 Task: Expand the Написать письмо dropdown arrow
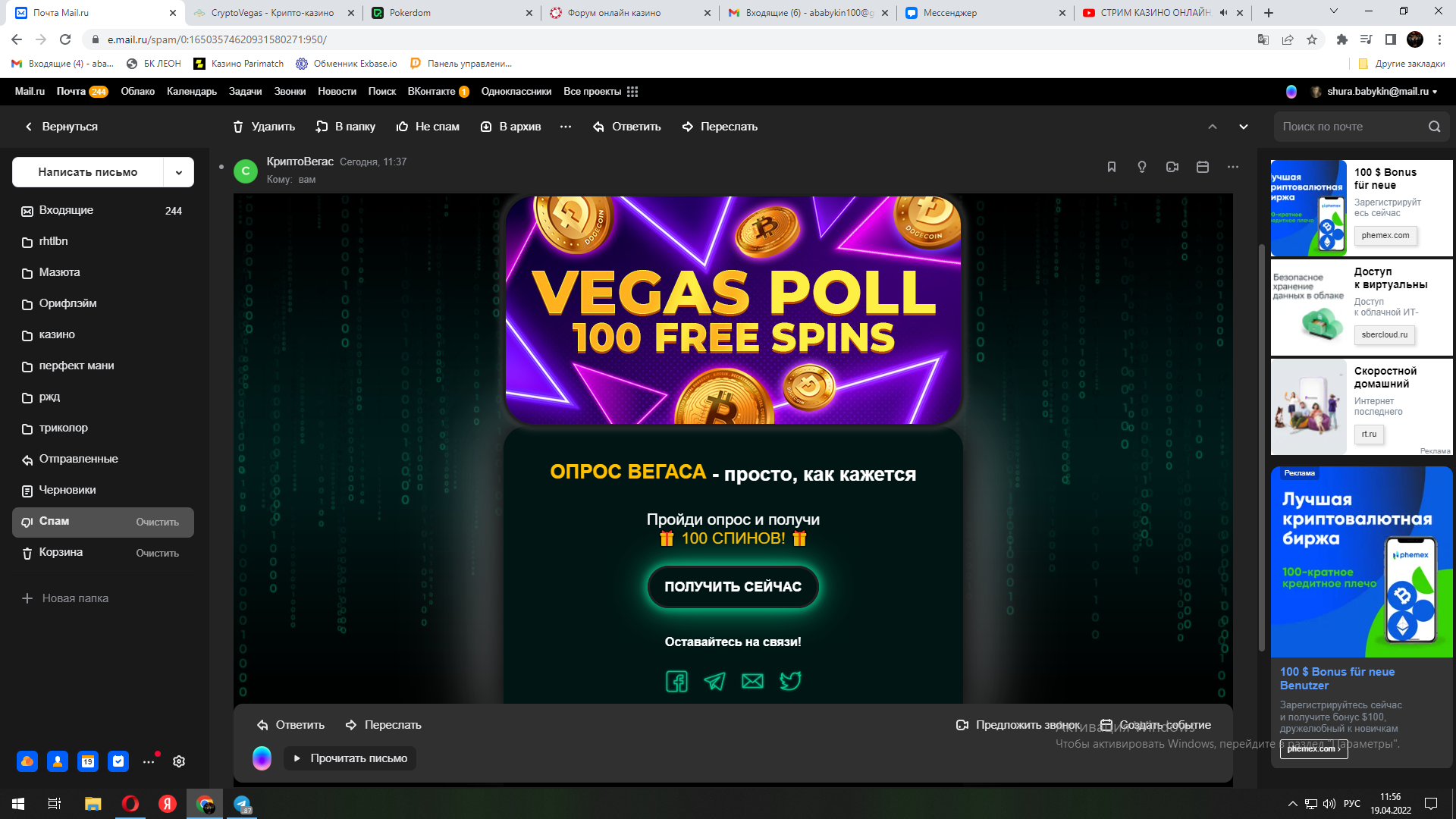[x=179, y=172]
